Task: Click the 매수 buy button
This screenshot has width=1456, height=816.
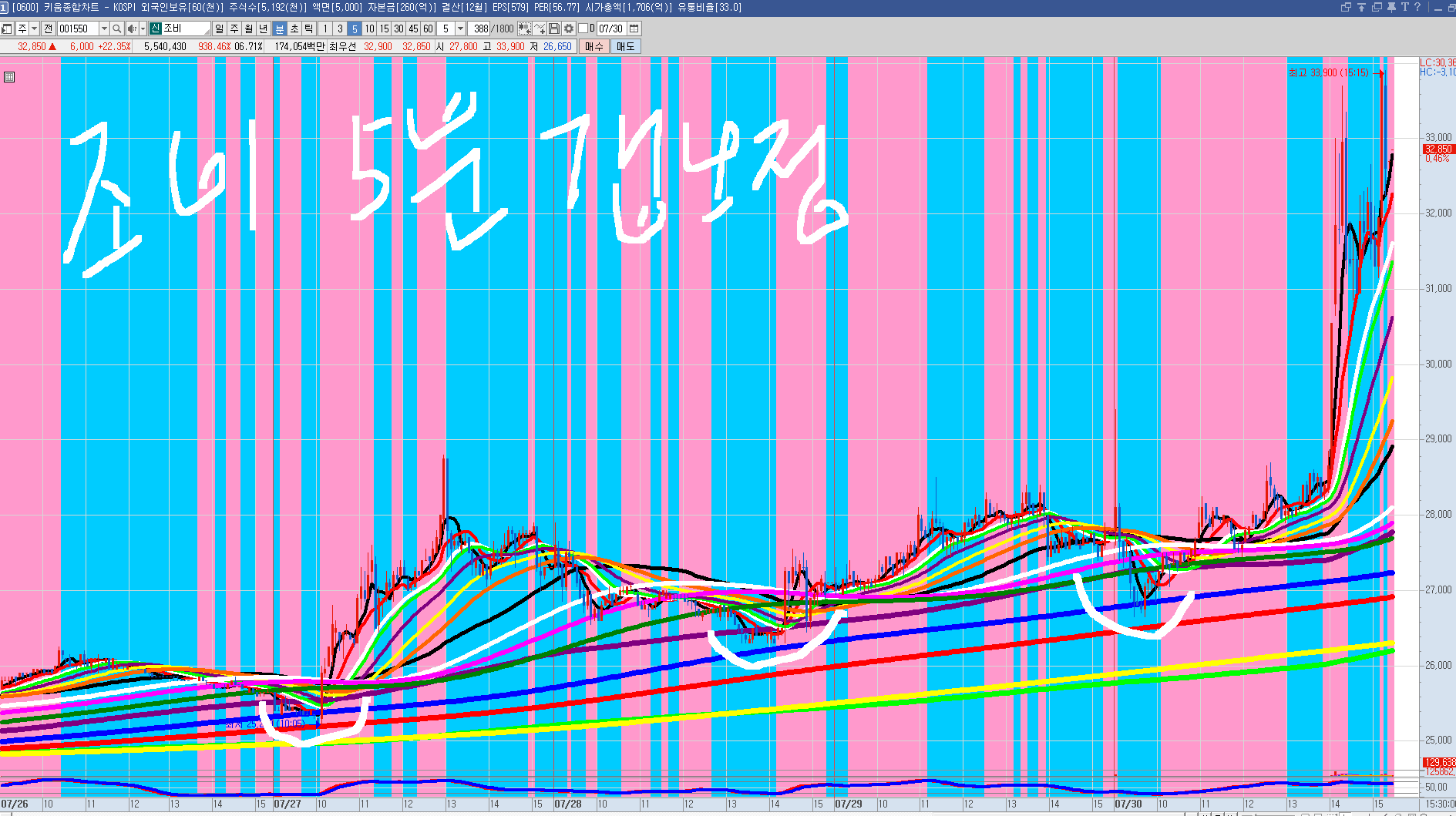Action: [x=594, y=46]
